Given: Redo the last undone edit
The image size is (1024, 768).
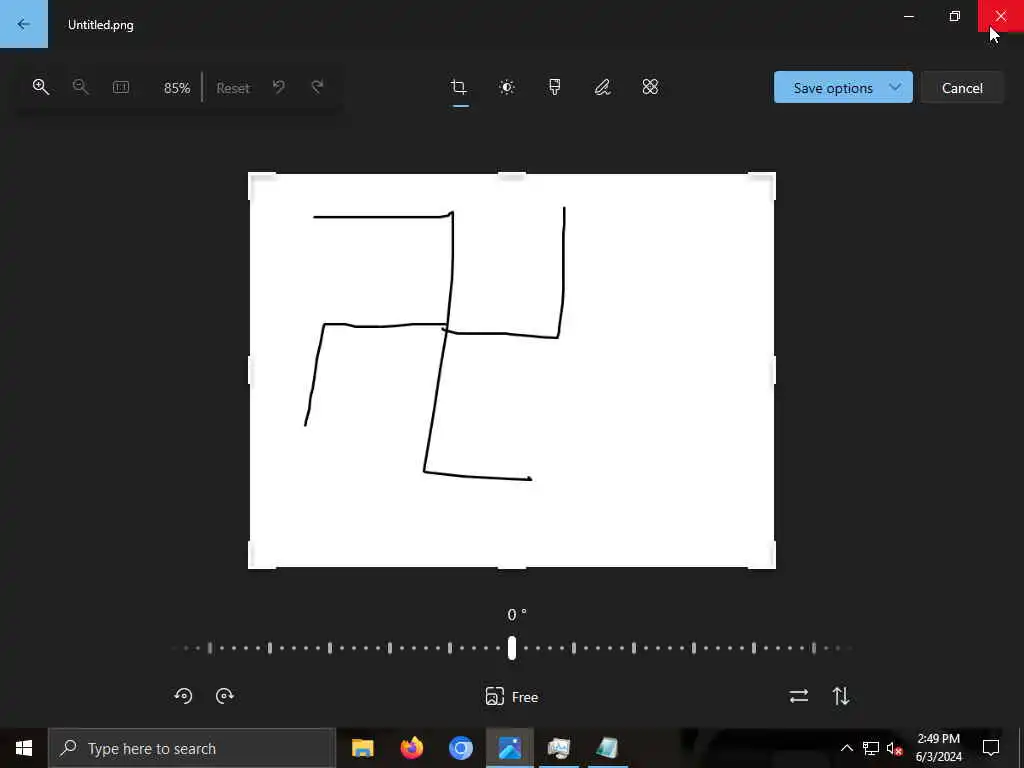Looking at the screenshot, I should pos(317,87).
